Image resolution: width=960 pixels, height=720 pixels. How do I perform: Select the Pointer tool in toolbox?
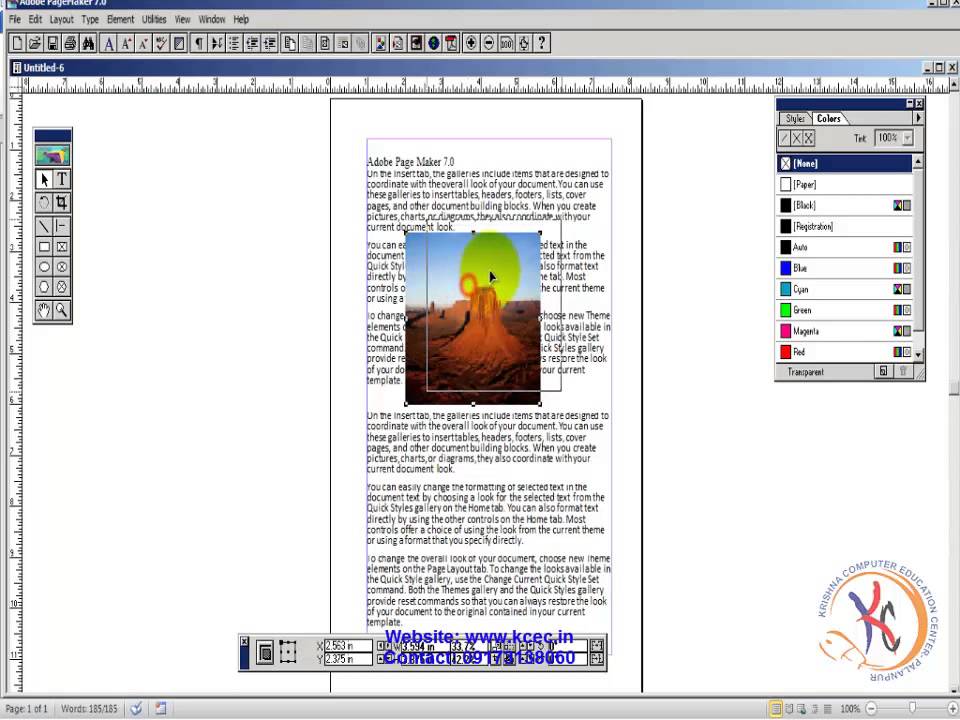[x=43, y=179]
